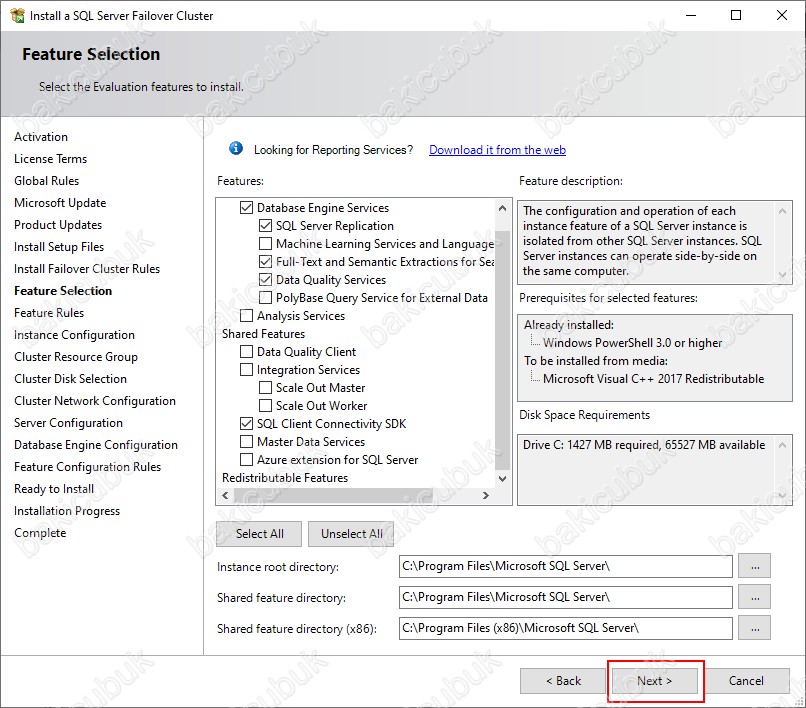Uncheck Data Quality Services
Viewport: 806px width, 708px height.
tap(265, 280)
